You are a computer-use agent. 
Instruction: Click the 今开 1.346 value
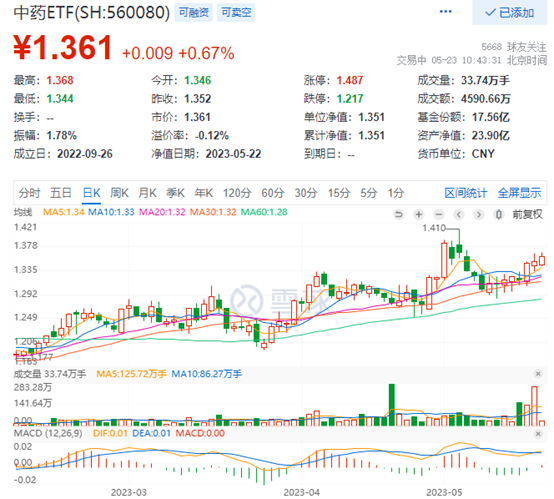click(x=198, y=81)
